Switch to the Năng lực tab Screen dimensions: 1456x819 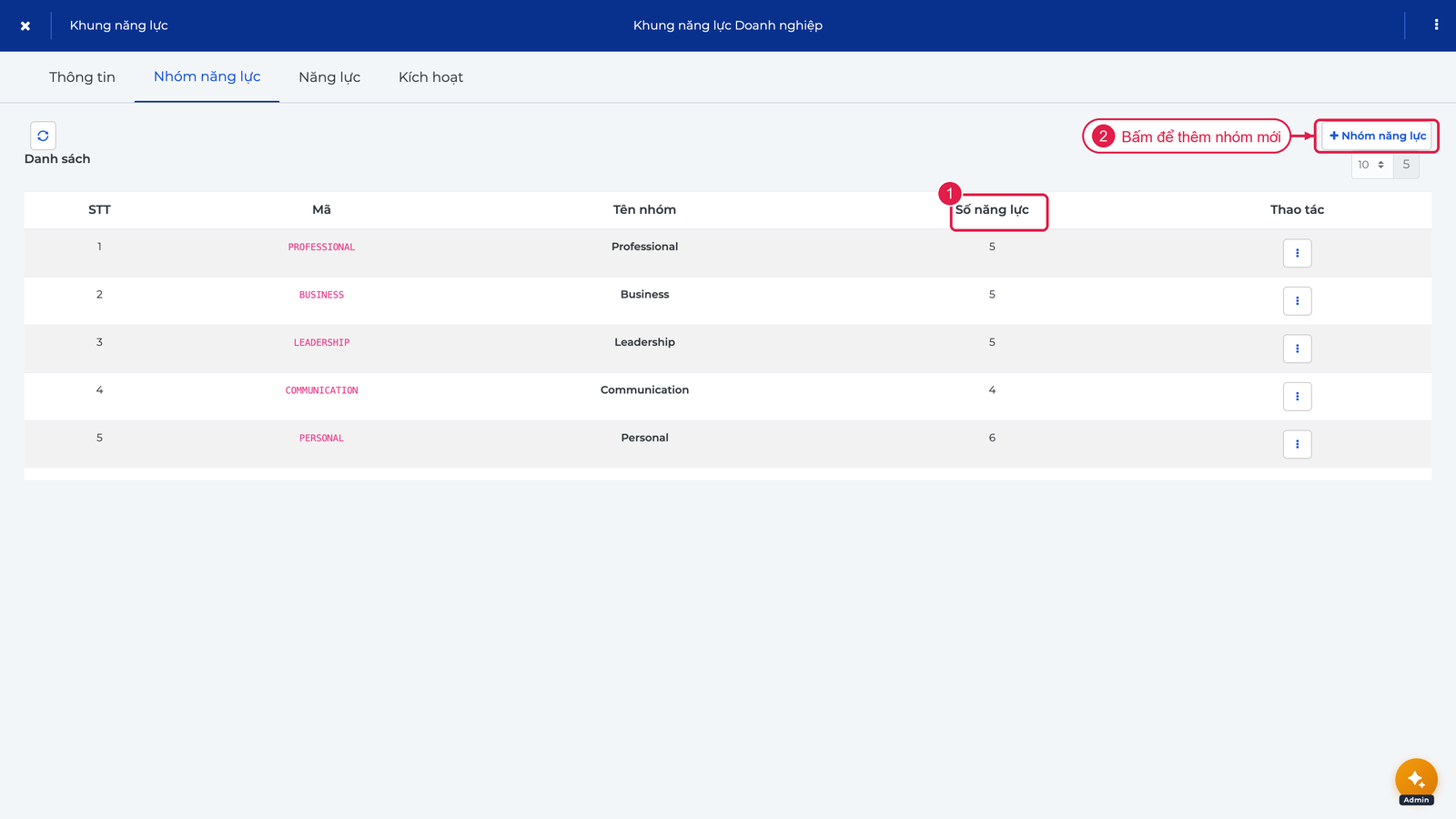pos(329,77)
